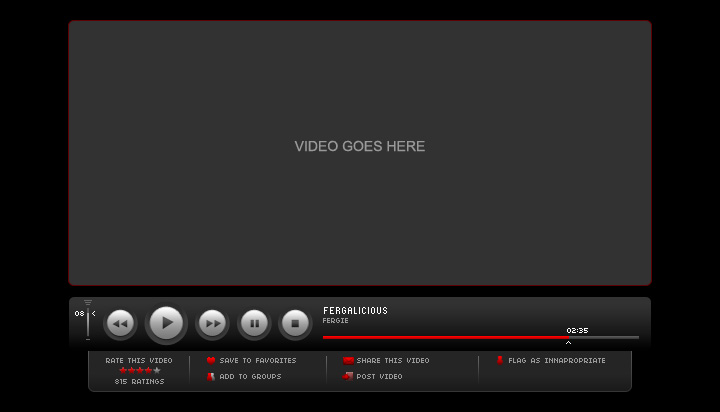Choose the Share This Video link

[x=393, y=361]
